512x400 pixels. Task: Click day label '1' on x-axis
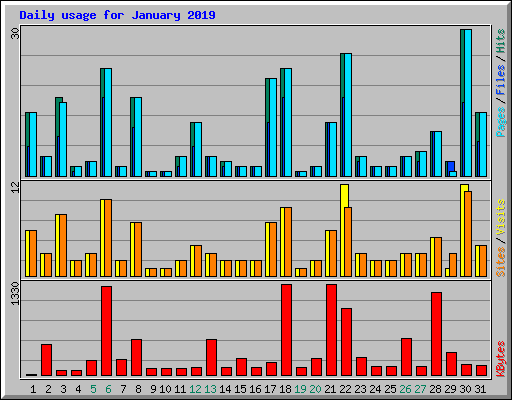[33, 389]
